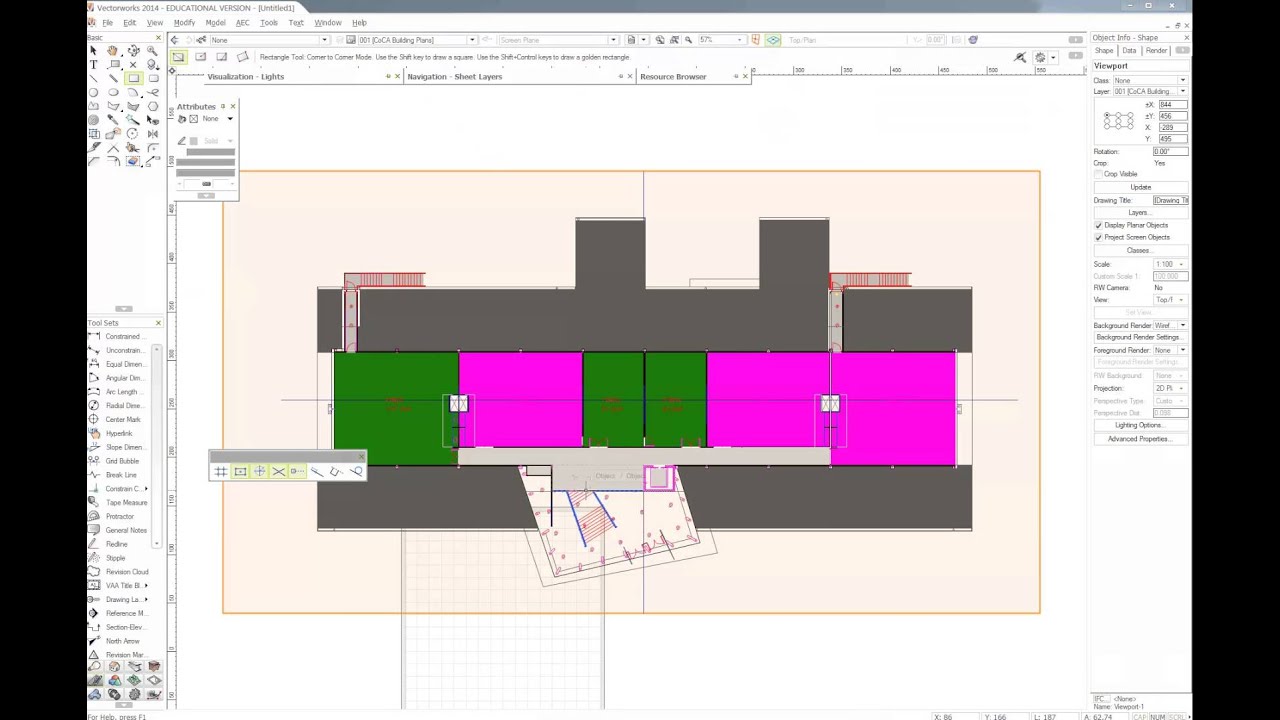Select the Rectangle tool
1280x720 pixels.
click(133, 78)
